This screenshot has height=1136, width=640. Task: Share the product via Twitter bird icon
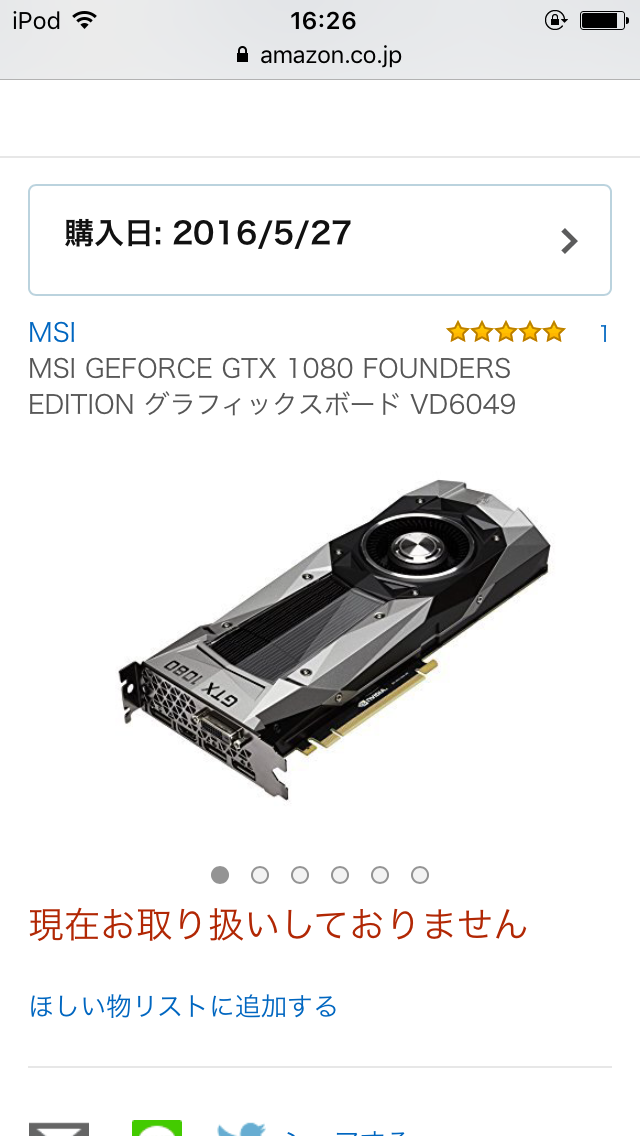pyautogui.click(x=241, y=1129)
